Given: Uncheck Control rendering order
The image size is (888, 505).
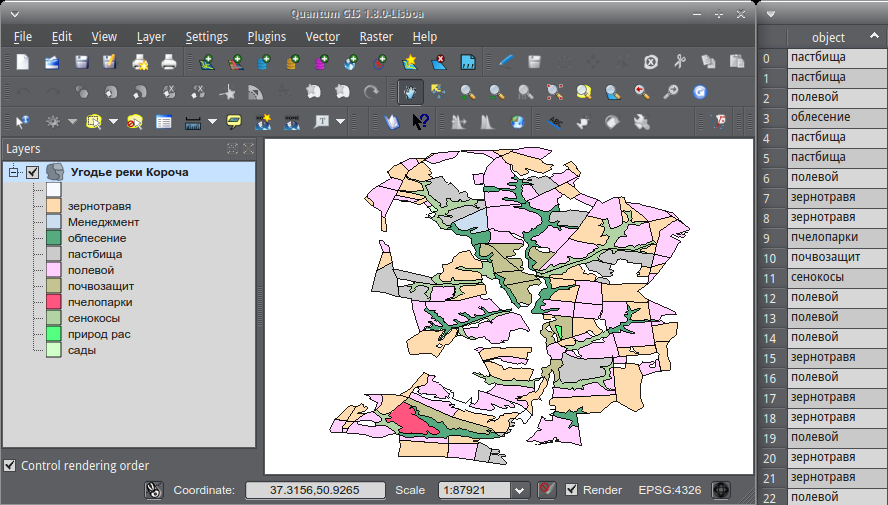Looking at the screenshot, I should tap(10, 465).
